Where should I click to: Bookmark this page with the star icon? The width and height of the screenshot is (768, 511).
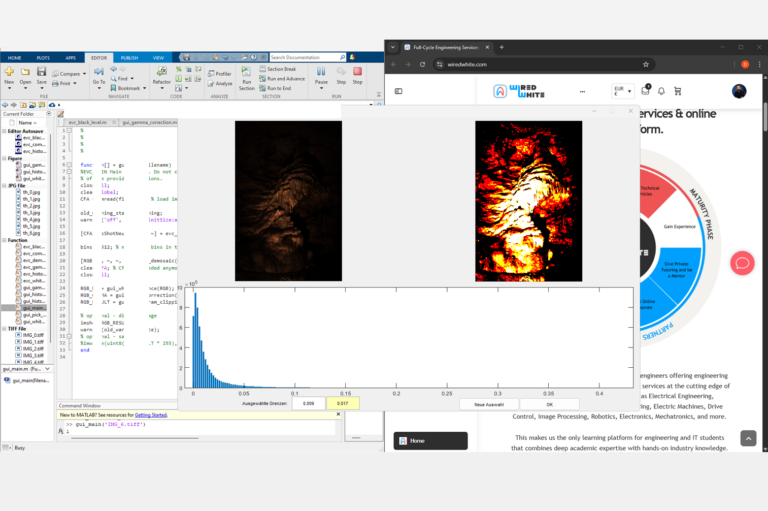(x=646, y=64)
